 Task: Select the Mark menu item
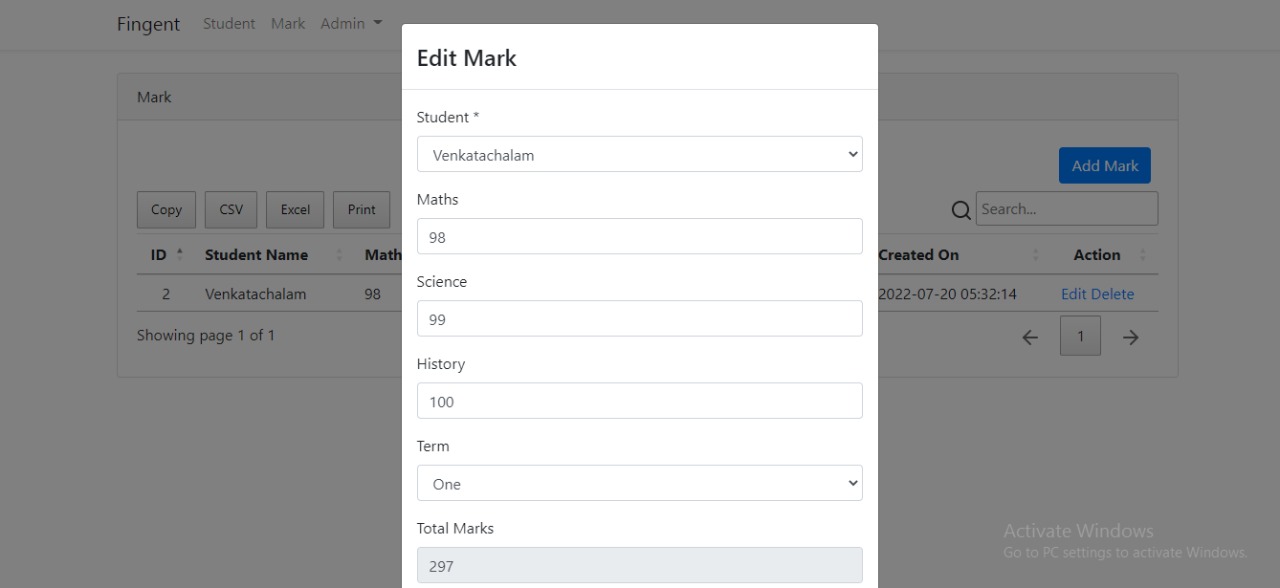pos(288,23)
